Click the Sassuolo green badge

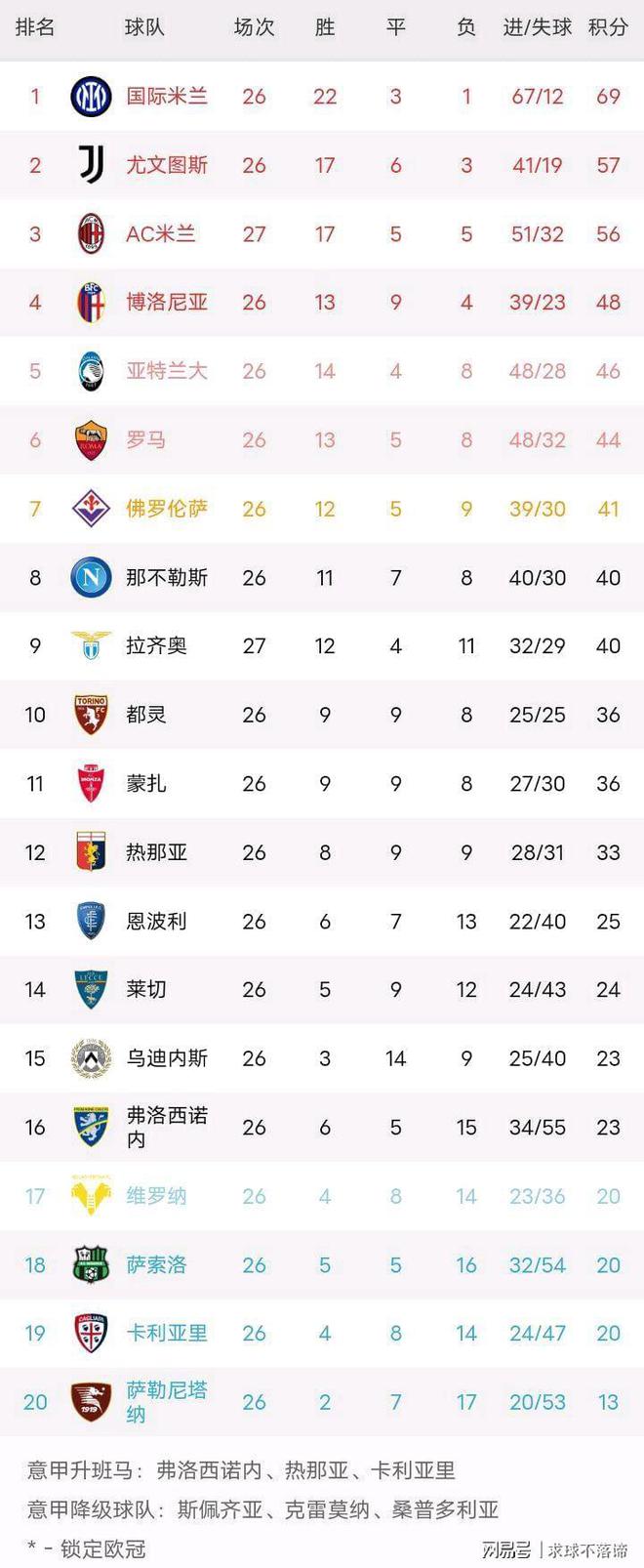click(91, 1264)
